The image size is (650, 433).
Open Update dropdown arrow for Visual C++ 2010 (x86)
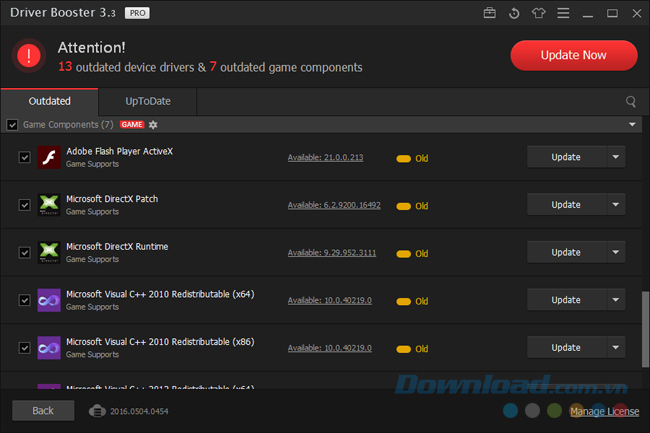[x=616, y=348]
